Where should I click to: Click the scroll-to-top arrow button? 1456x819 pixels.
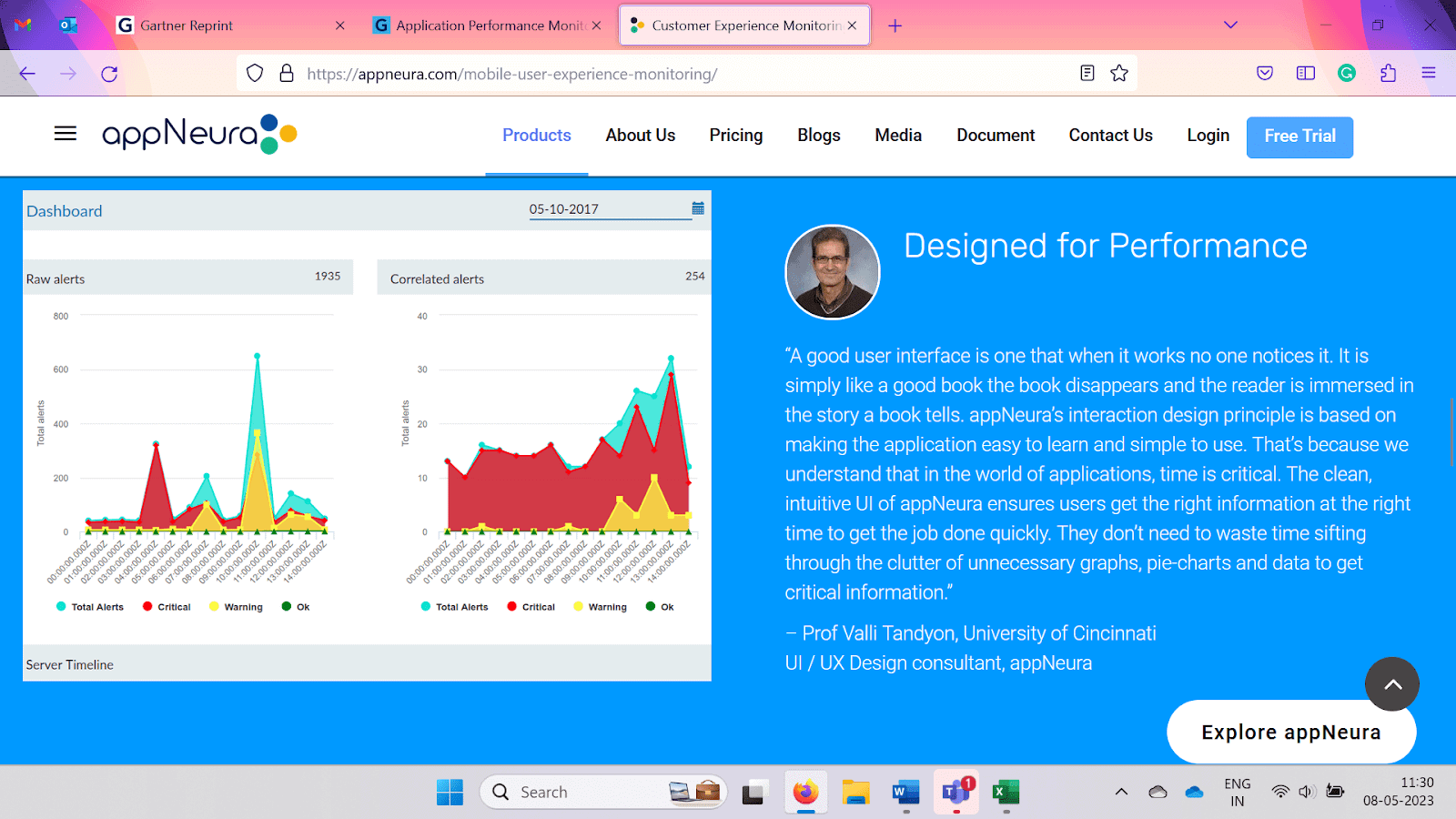pyautogui.click(x=1391, y=684)
